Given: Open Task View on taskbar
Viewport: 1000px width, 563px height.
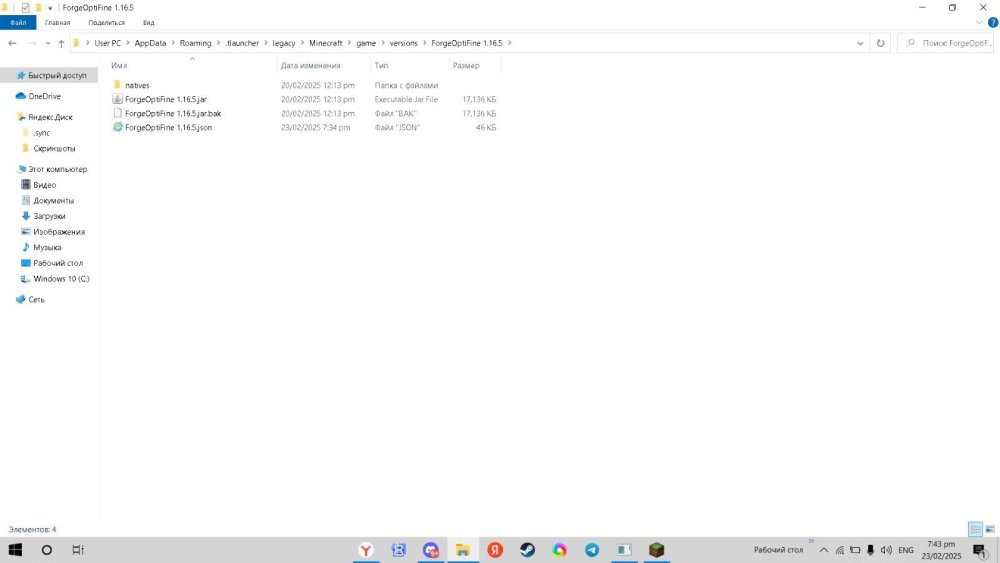Looking at the screenshot, I should pyautogui.click(x=78, y=550).
